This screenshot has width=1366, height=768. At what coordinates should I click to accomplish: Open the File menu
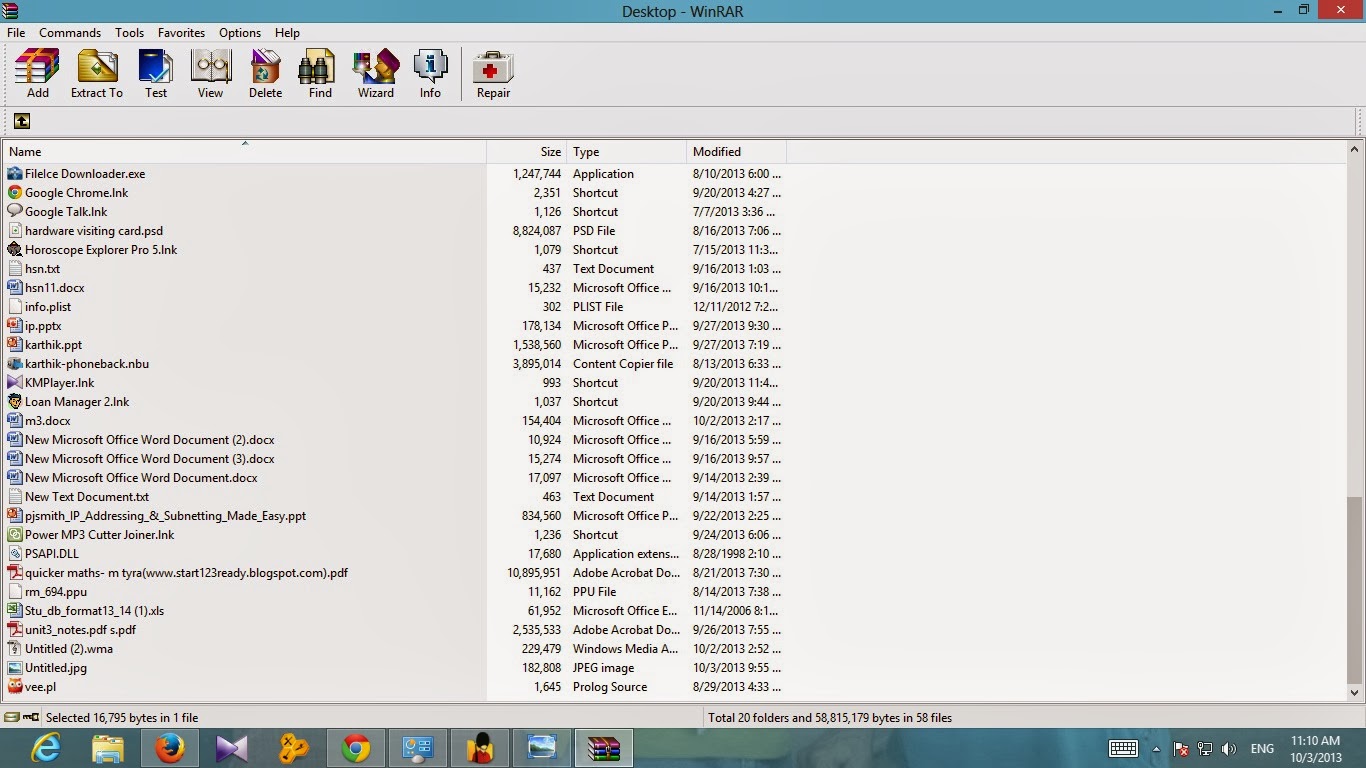point(16,33)
